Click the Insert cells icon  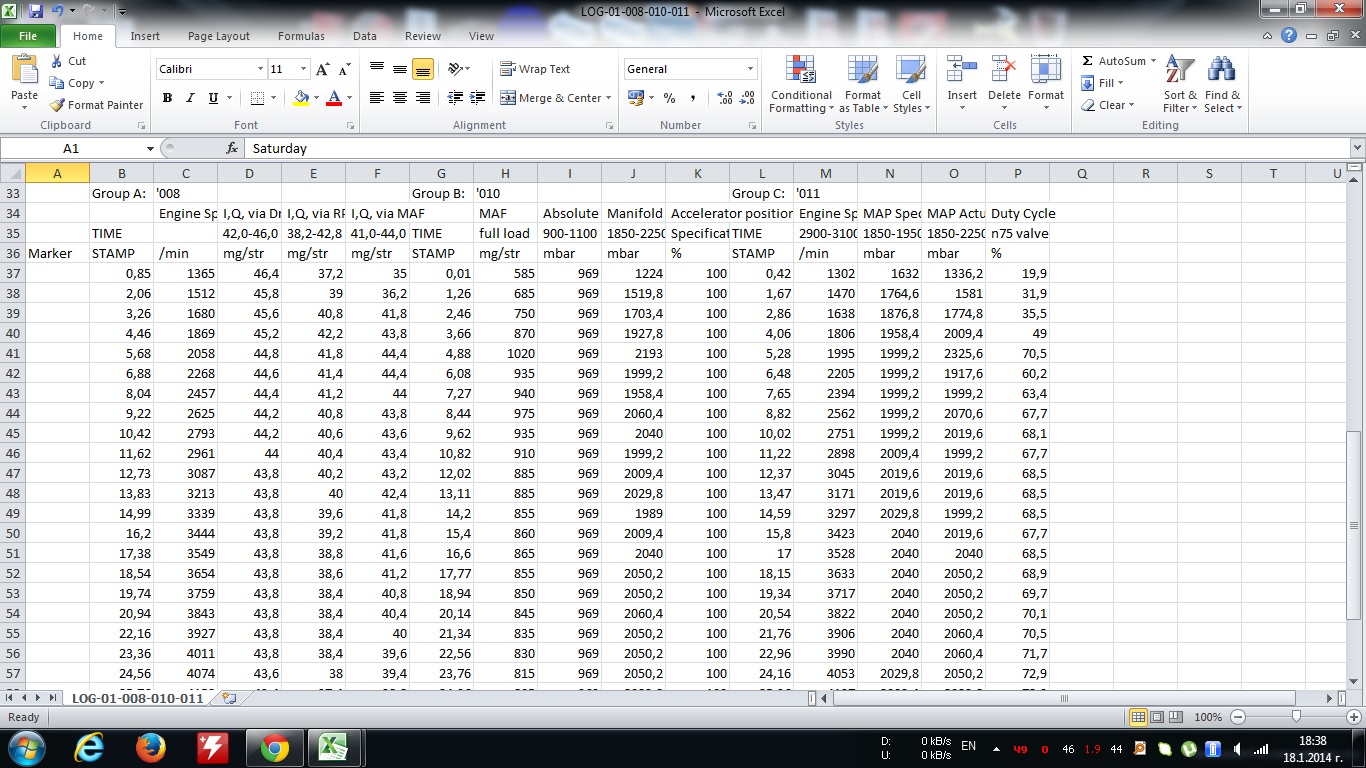click(962, 80)
